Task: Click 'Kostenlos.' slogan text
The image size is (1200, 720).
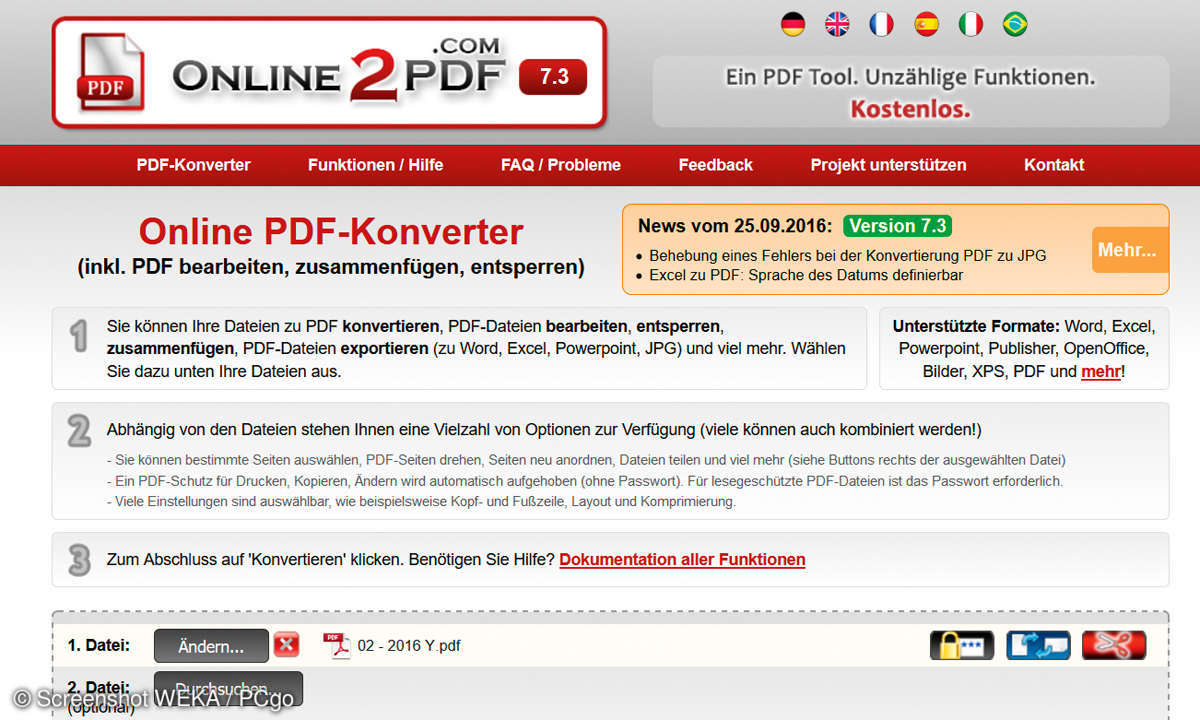Action: [x=910, y=108]
